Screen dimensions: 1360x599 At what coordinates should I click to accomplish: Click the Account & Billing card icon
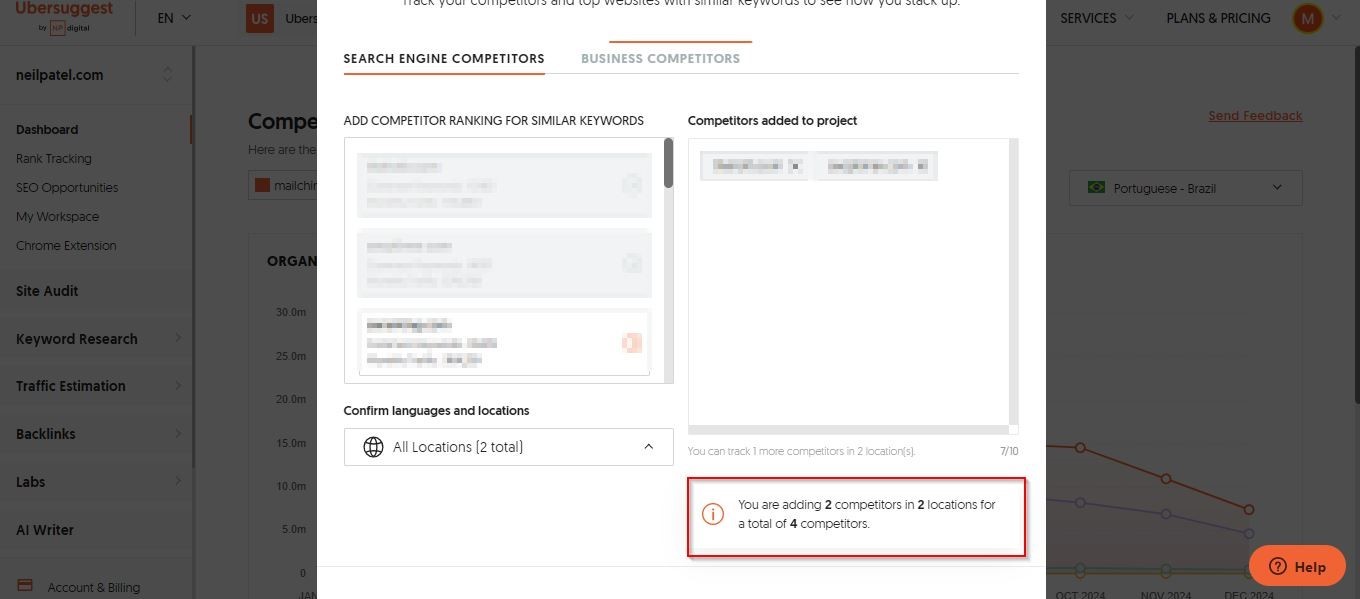tap(25, 586)
